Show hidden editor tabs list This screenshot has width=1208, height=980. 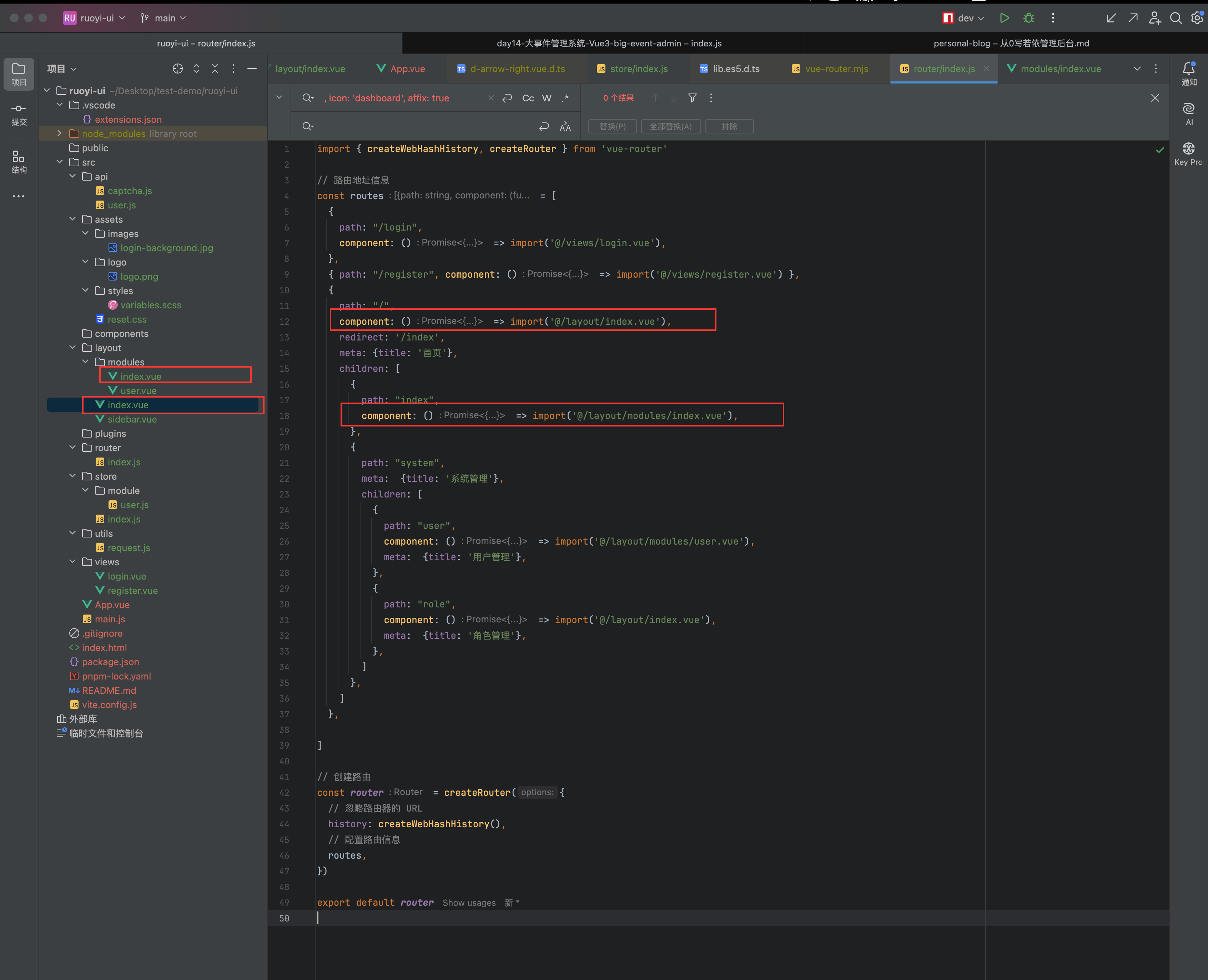[x=1137, y=69]
